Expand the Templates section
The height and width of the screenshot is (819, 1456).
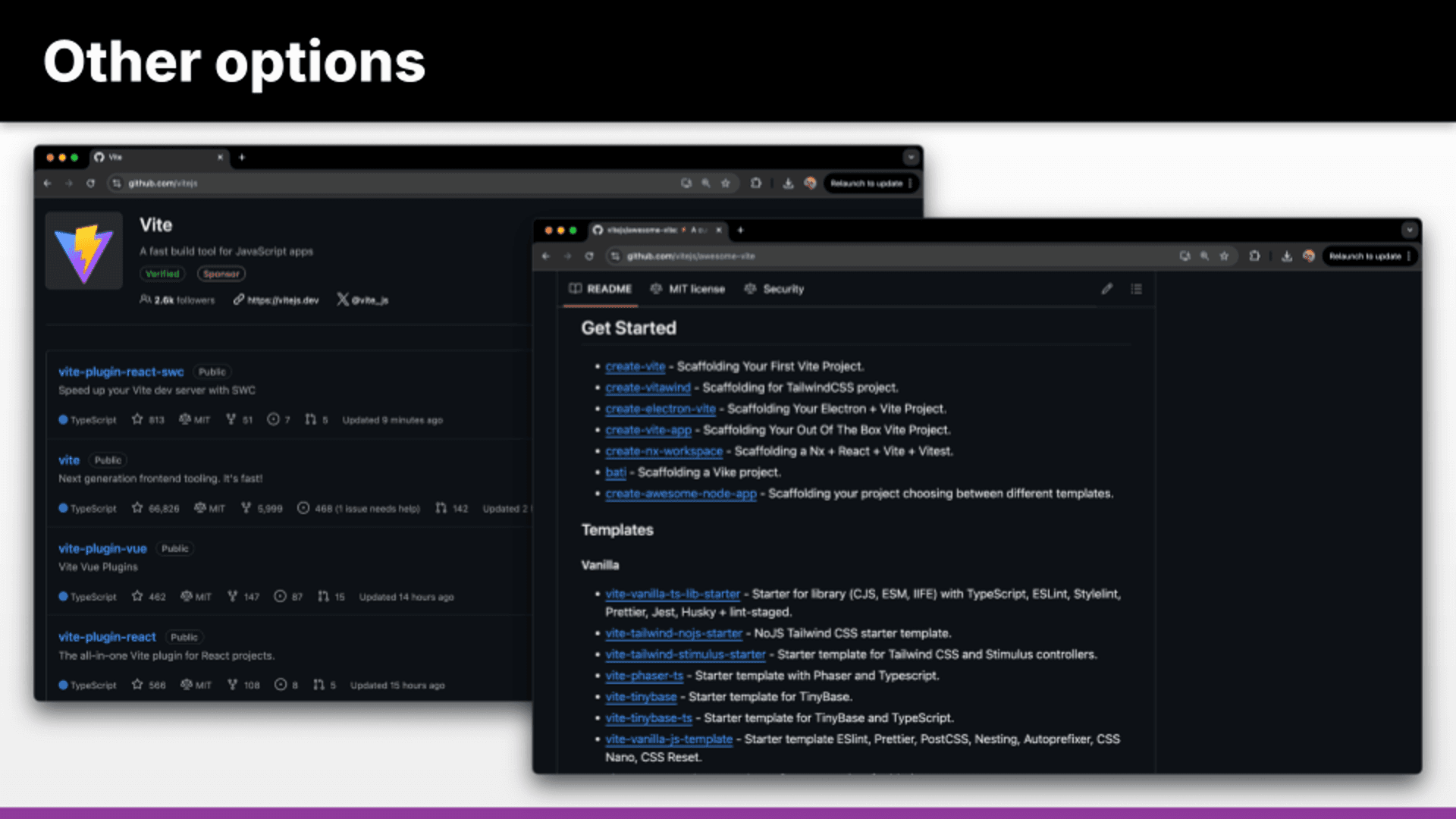619,529
